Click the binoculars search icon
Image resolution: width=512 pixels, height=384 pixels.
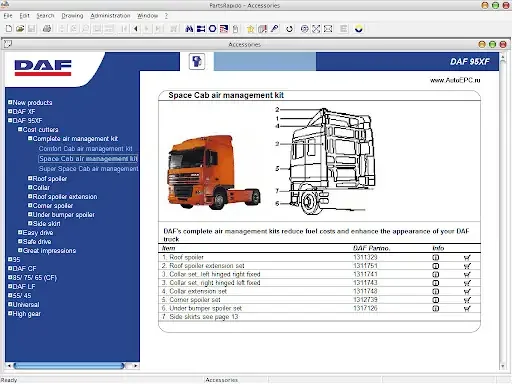(189, 29)
